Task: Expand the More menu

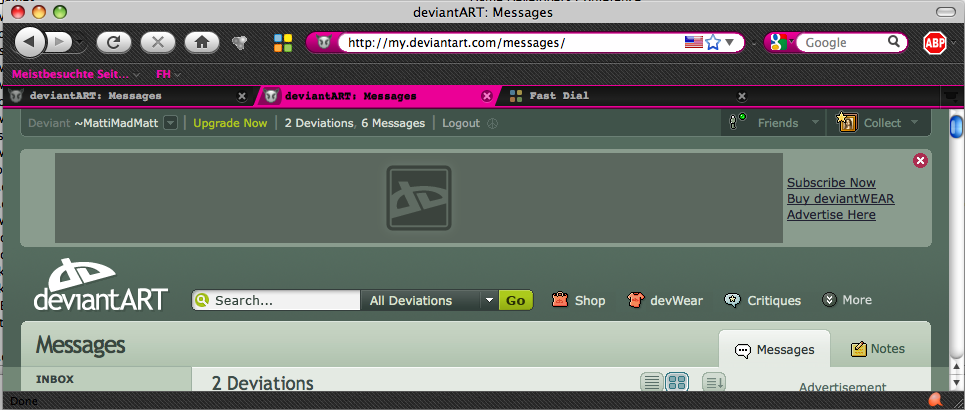Action: (x=847, y=300)
